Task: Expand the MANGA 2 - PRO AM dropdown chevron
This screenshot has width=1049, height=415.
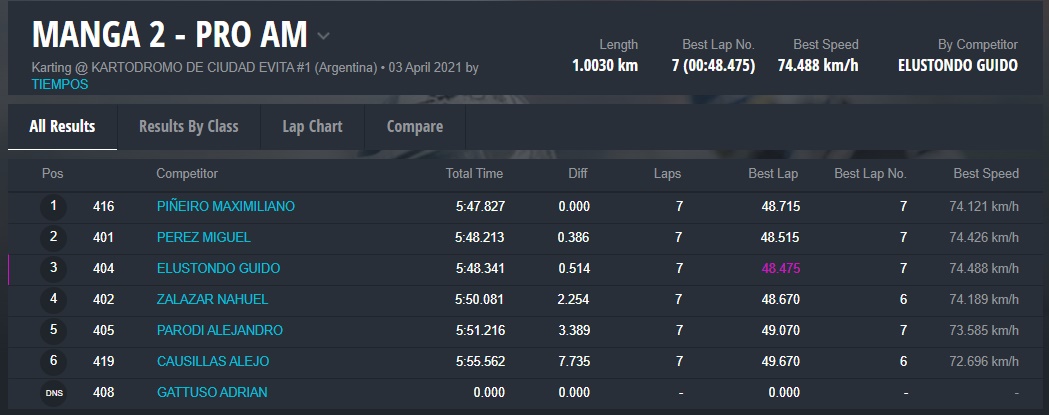Action: [x=323, y=36]
